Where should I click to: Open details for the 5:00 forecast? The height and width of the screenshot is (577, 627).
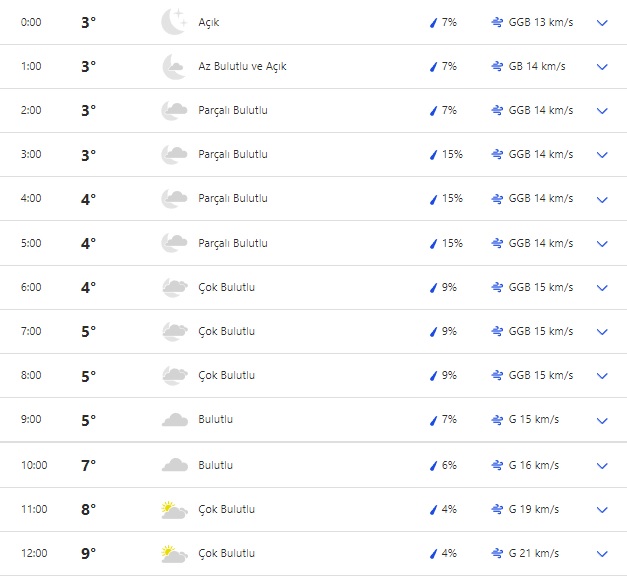click(x=601, y=243)
